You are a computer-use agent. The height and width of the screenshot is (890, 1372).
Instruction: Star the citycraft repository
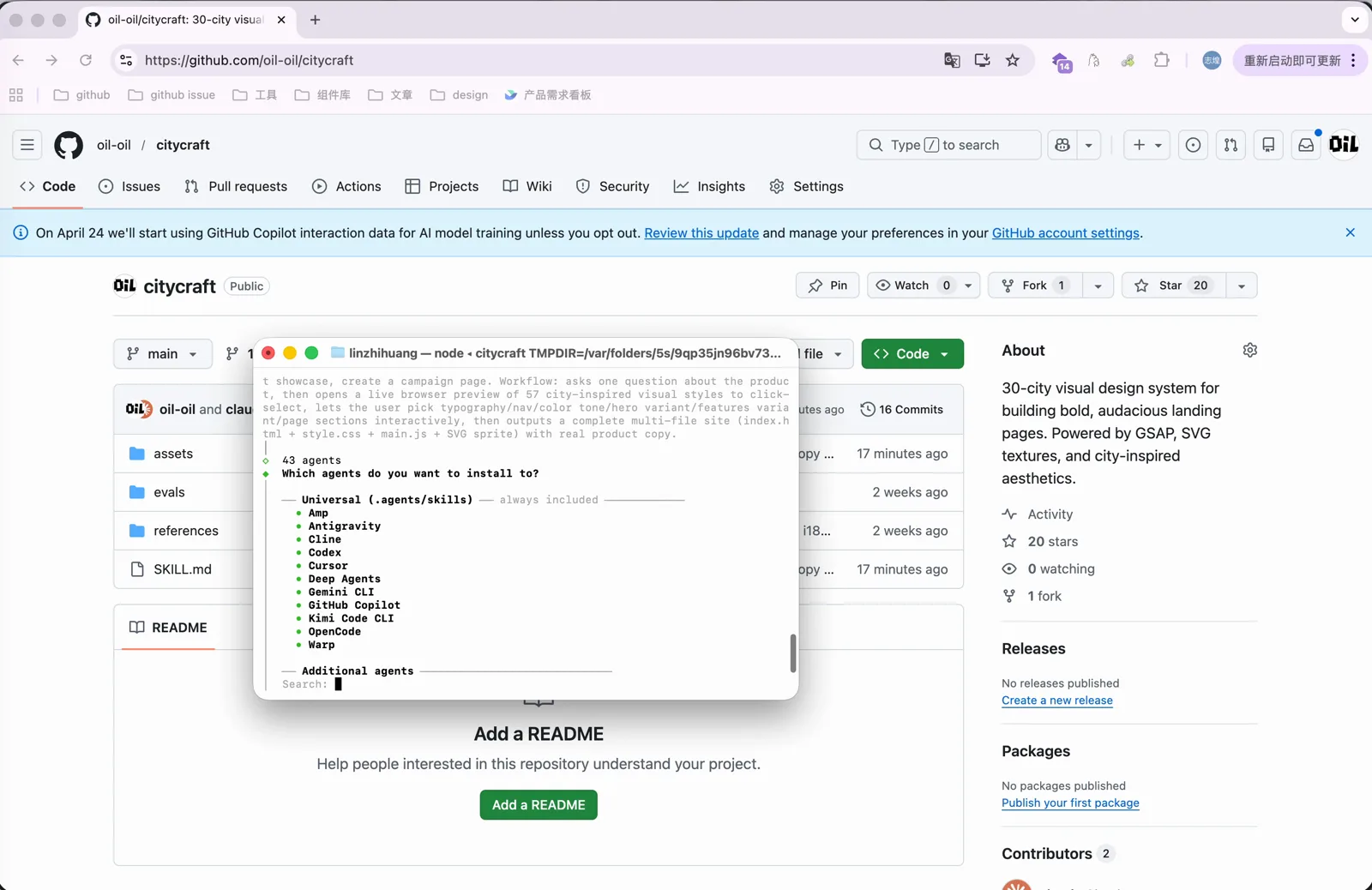(x=1174, y=286)
